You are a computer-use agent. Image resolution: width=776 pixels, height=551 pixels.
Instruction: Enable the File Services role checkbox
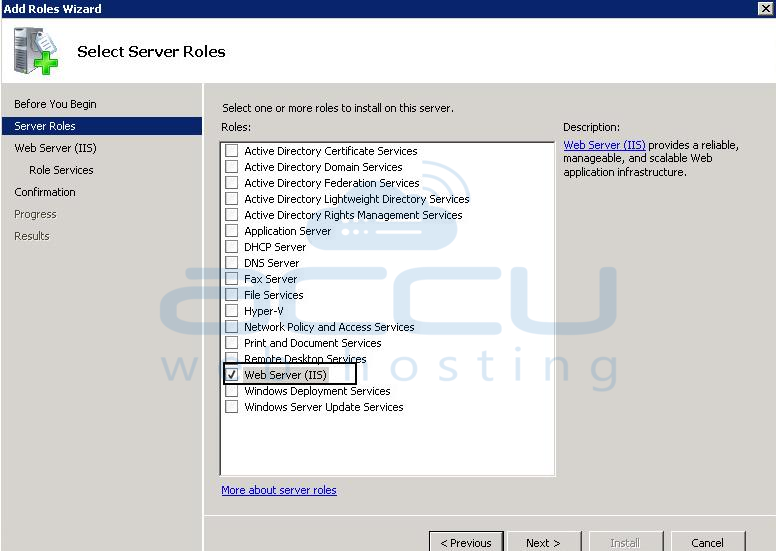pyautogui.click(x=231, y=295)
